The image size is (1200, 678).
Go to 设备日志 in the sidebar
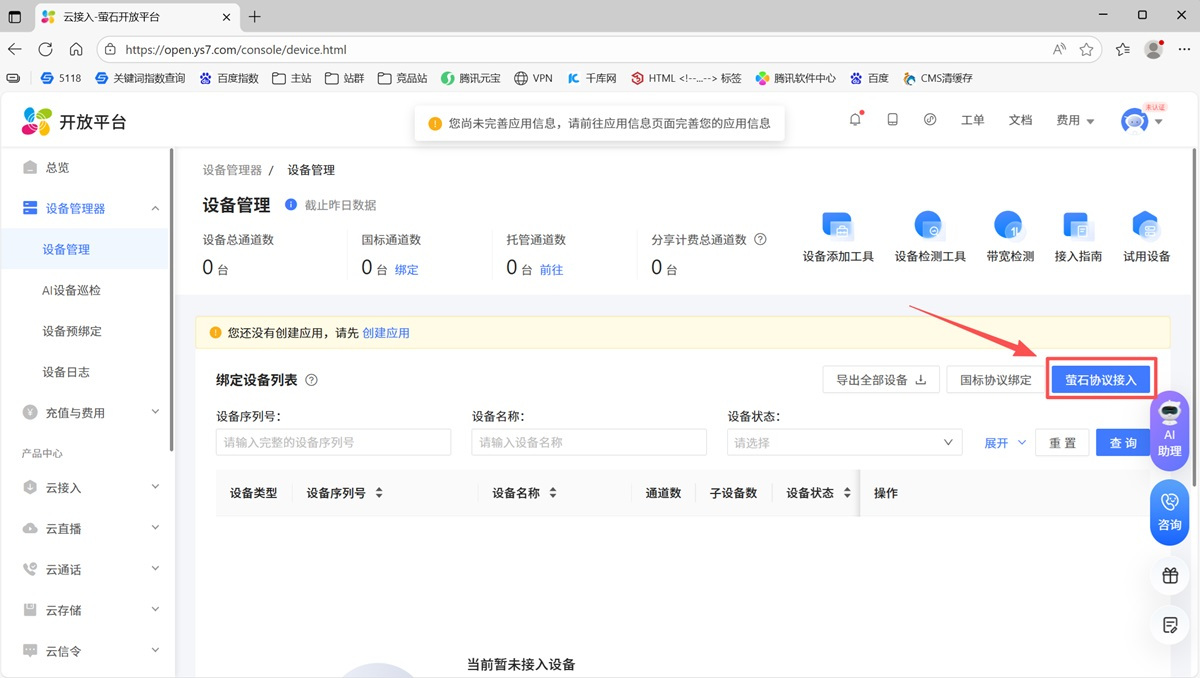66,372
